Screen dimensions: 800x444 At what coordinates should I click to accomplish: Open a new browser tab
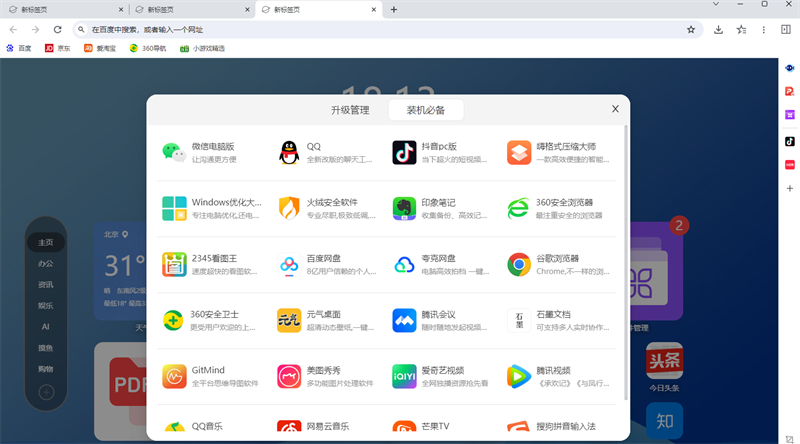393,9
